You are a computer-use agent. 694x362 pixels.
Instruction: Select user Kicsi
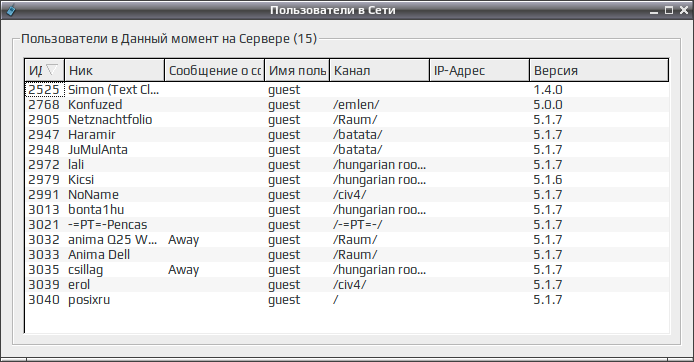[x=81, y=180]
